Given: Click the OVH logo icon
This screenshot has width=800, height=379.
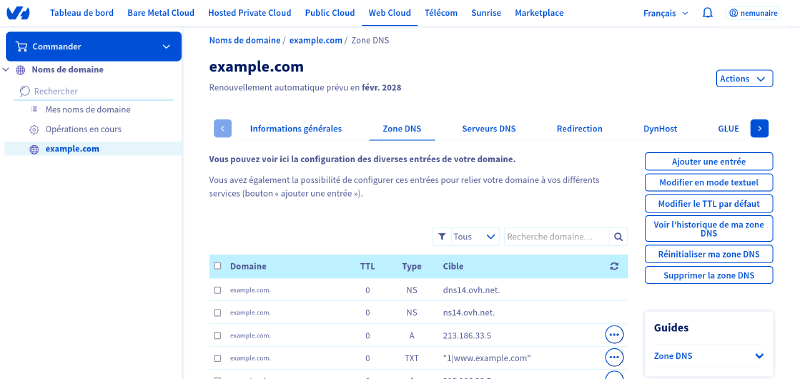Looking at the screenshot, I should click(18, 13).
